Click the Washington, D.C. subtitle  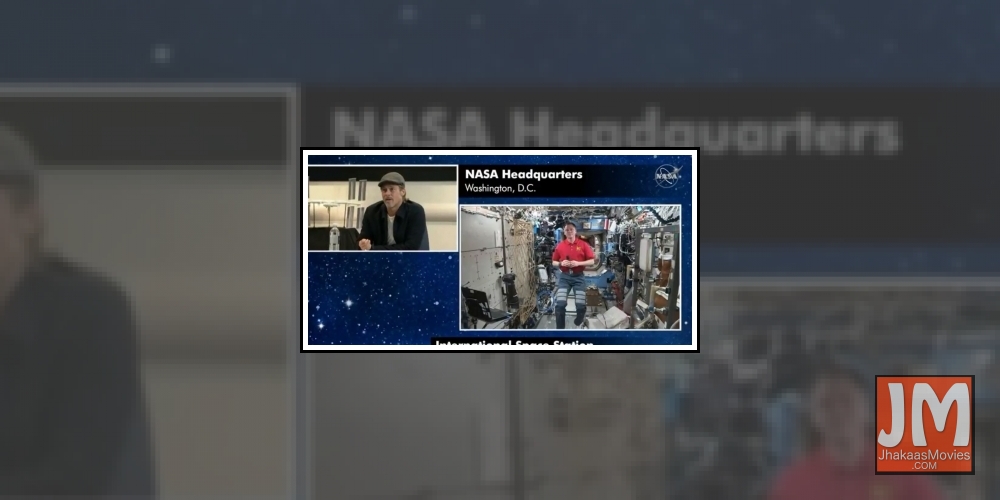(x=503, y=188)
